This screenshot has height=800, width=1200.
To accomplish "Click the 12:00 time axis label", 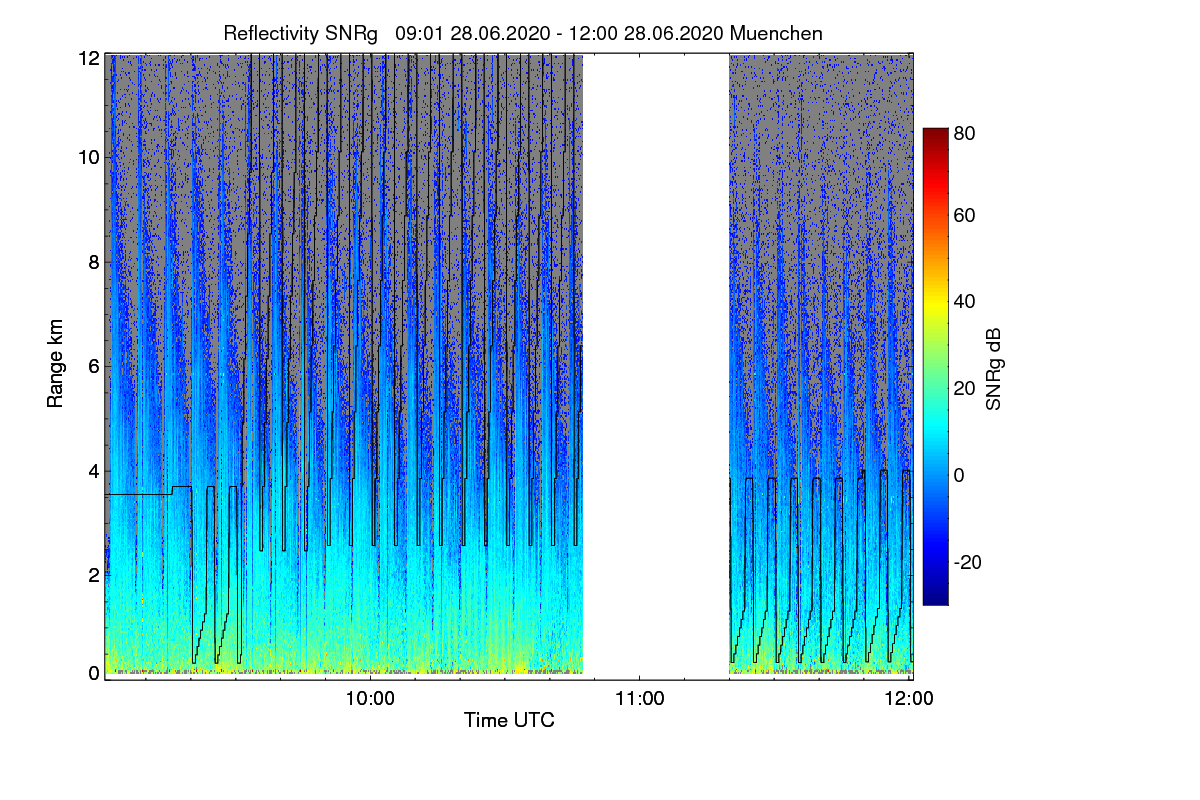I will (909, 699).
